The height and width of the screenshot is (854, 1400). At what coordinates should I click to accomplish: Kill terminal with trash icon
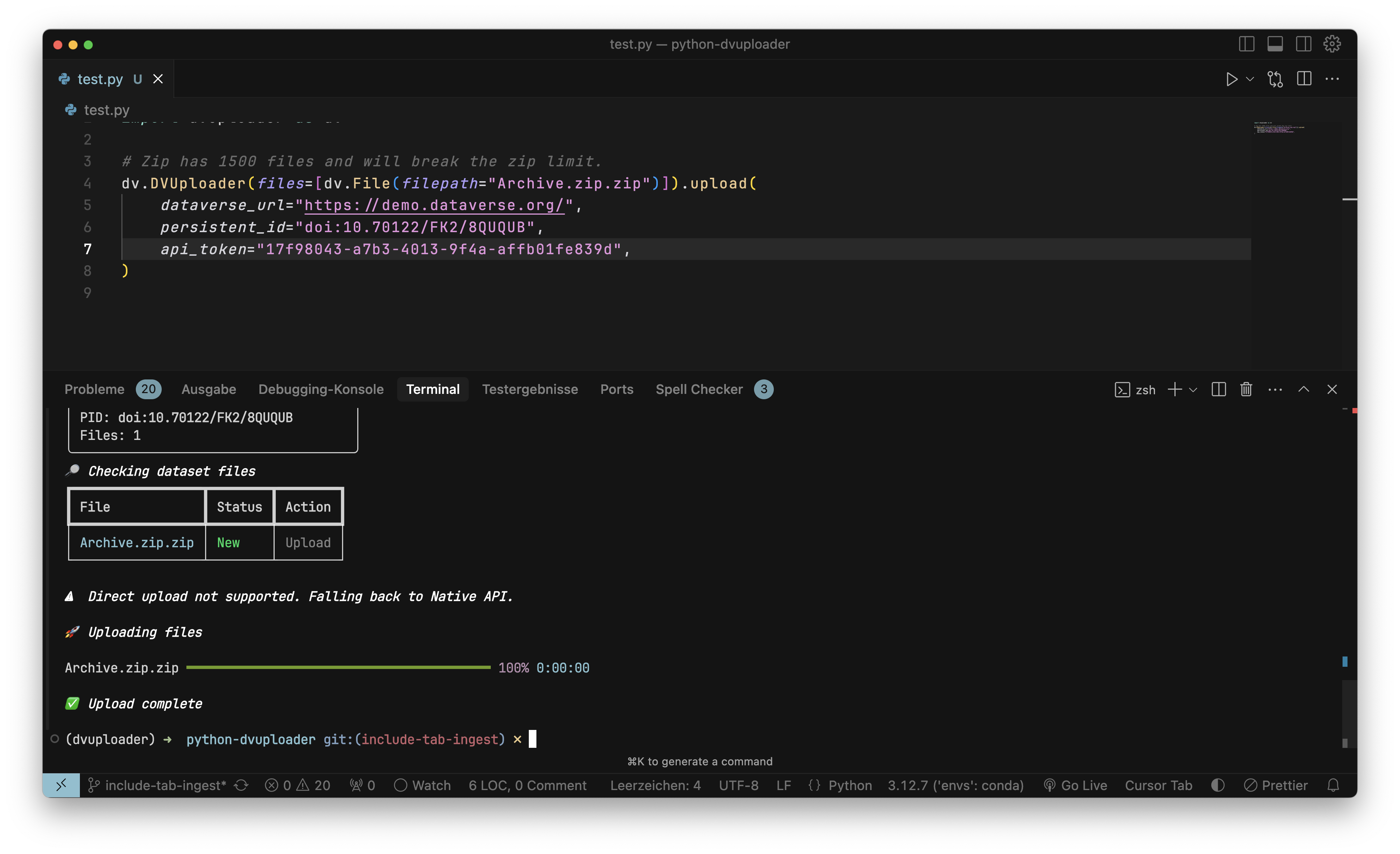1246,389
